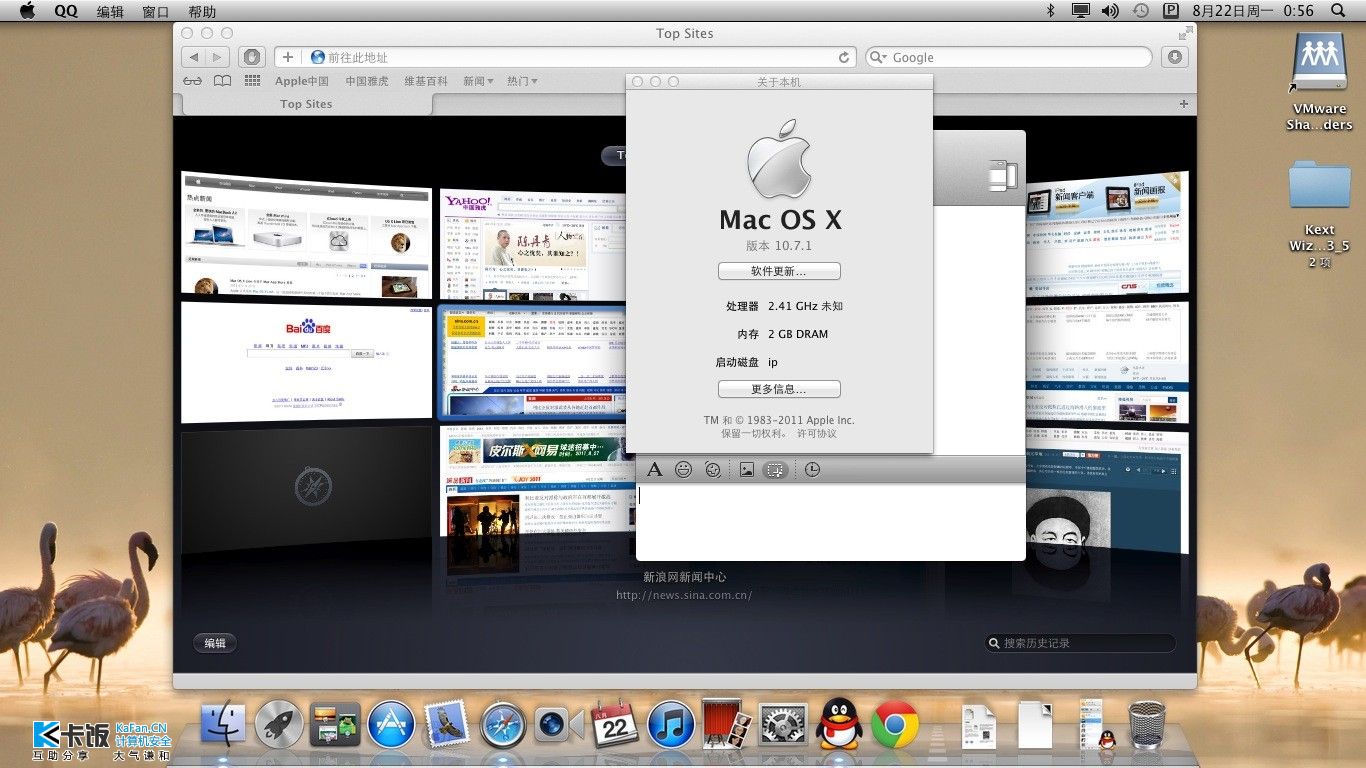Click 软件更新… button in About window

[x=779, y=271]
